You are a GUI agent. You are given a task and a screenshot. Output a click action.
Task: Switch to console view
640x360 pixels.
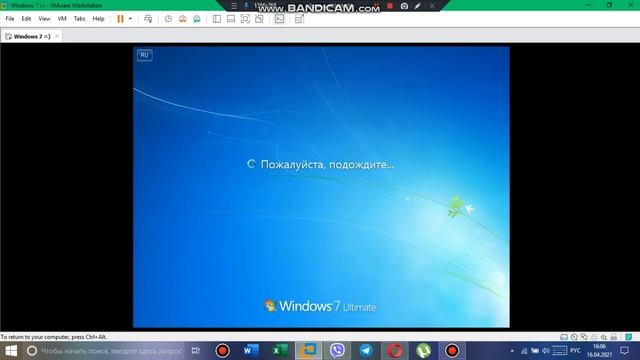tap(279, 19)
